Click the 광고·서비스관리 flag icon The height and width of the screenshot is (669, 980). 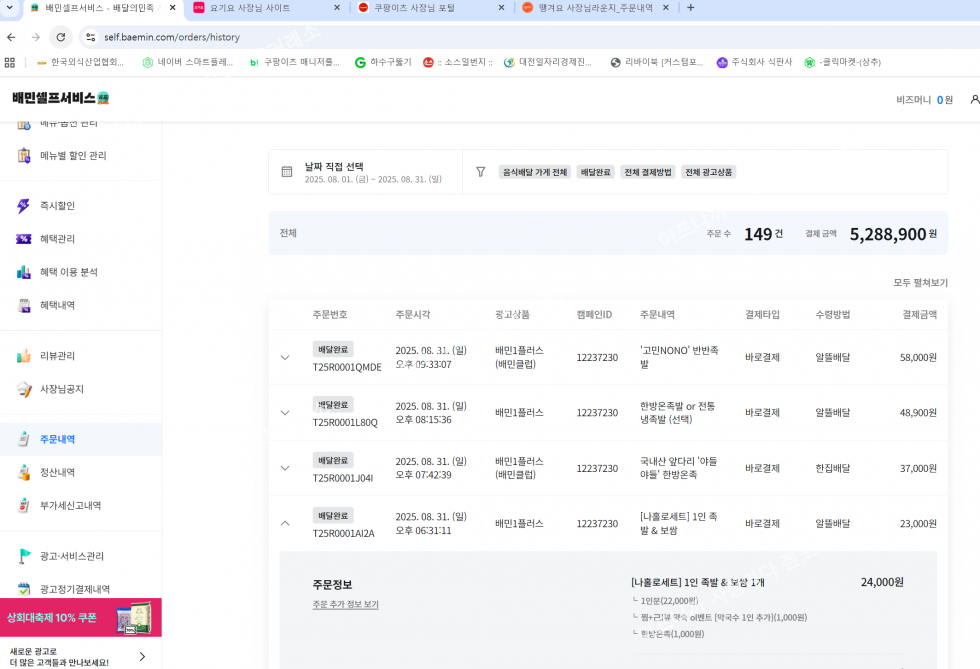(24, 556)
